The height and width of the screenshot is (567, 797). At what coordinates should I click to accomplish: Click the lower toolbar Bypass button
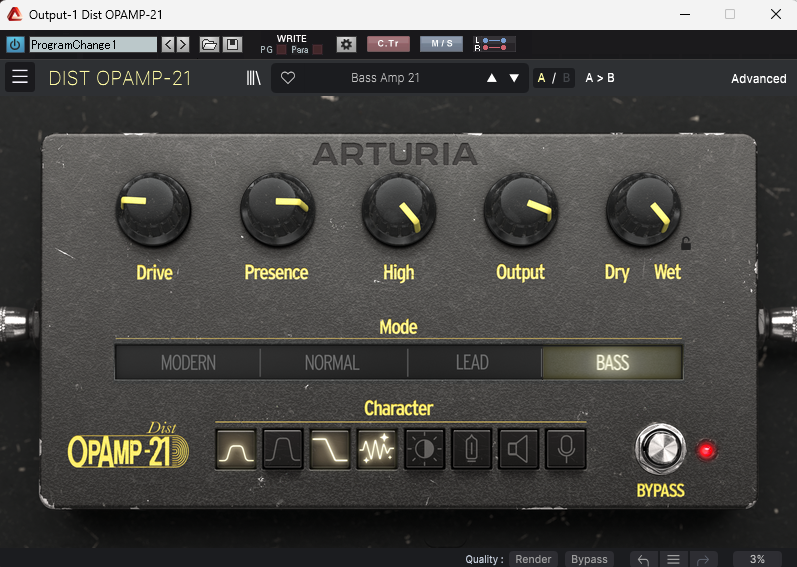[x=589, y=559]
